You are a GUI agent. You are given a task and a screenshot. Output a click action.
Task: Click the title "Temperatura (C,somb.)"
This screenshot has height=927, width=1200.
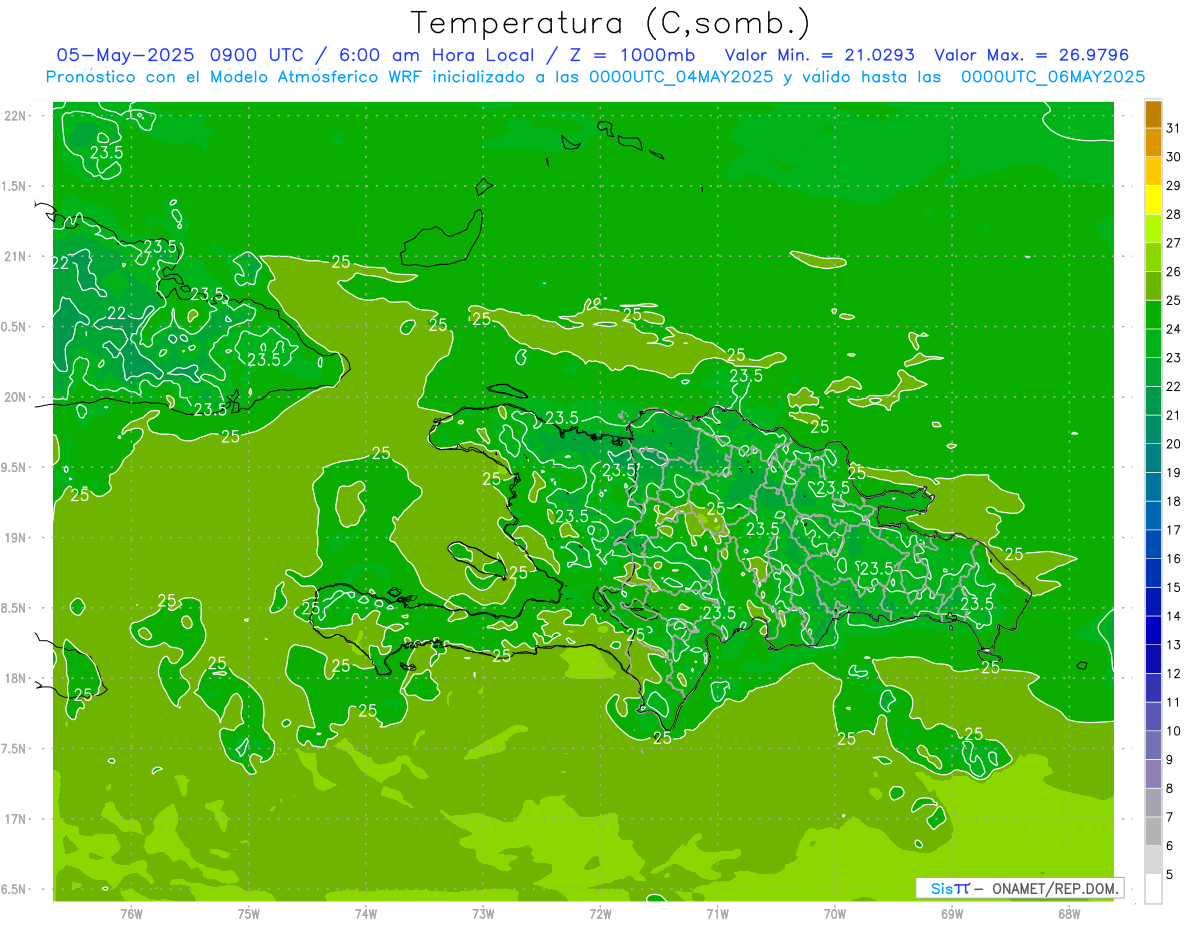pyautogui.click(x=611, y=24)
